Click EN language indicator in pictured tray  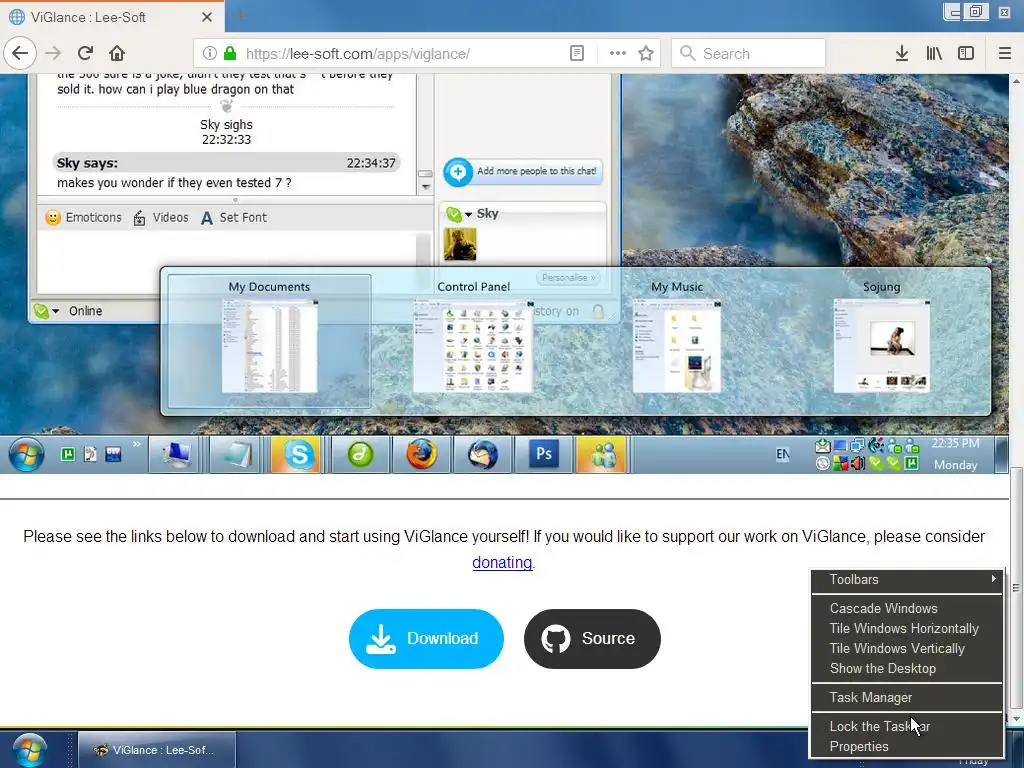click(782, 454)
